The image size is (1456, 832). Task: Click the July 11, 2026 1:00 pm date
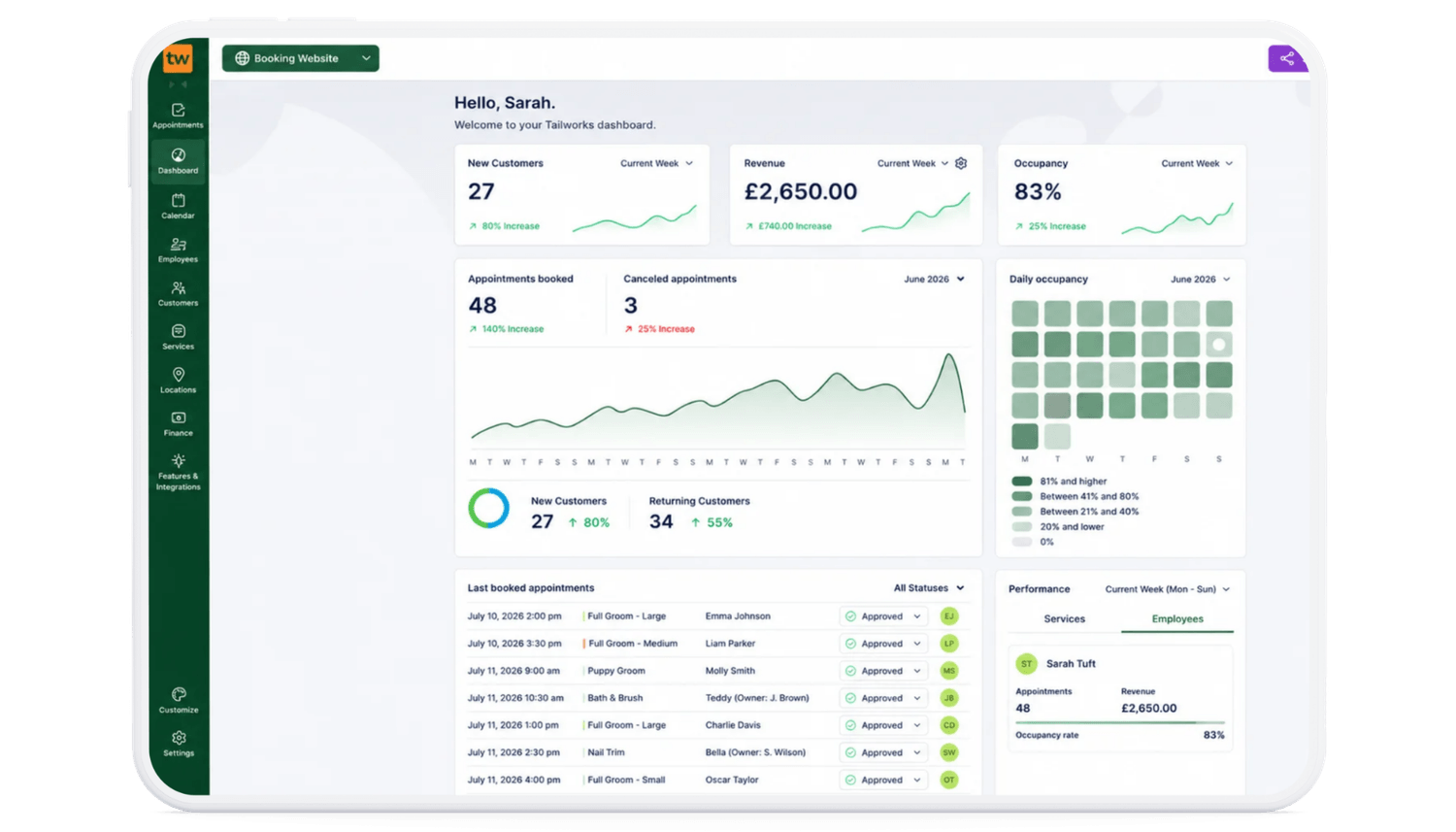[x=513, y=725]
